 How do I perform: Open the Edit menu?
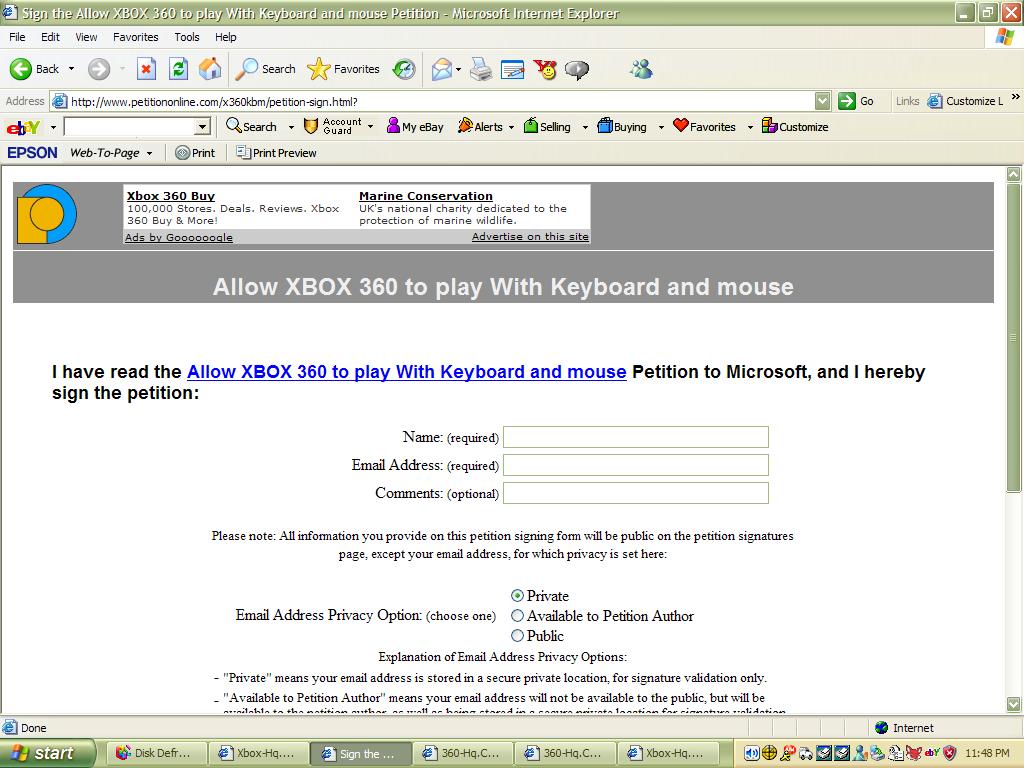[50, 37]
